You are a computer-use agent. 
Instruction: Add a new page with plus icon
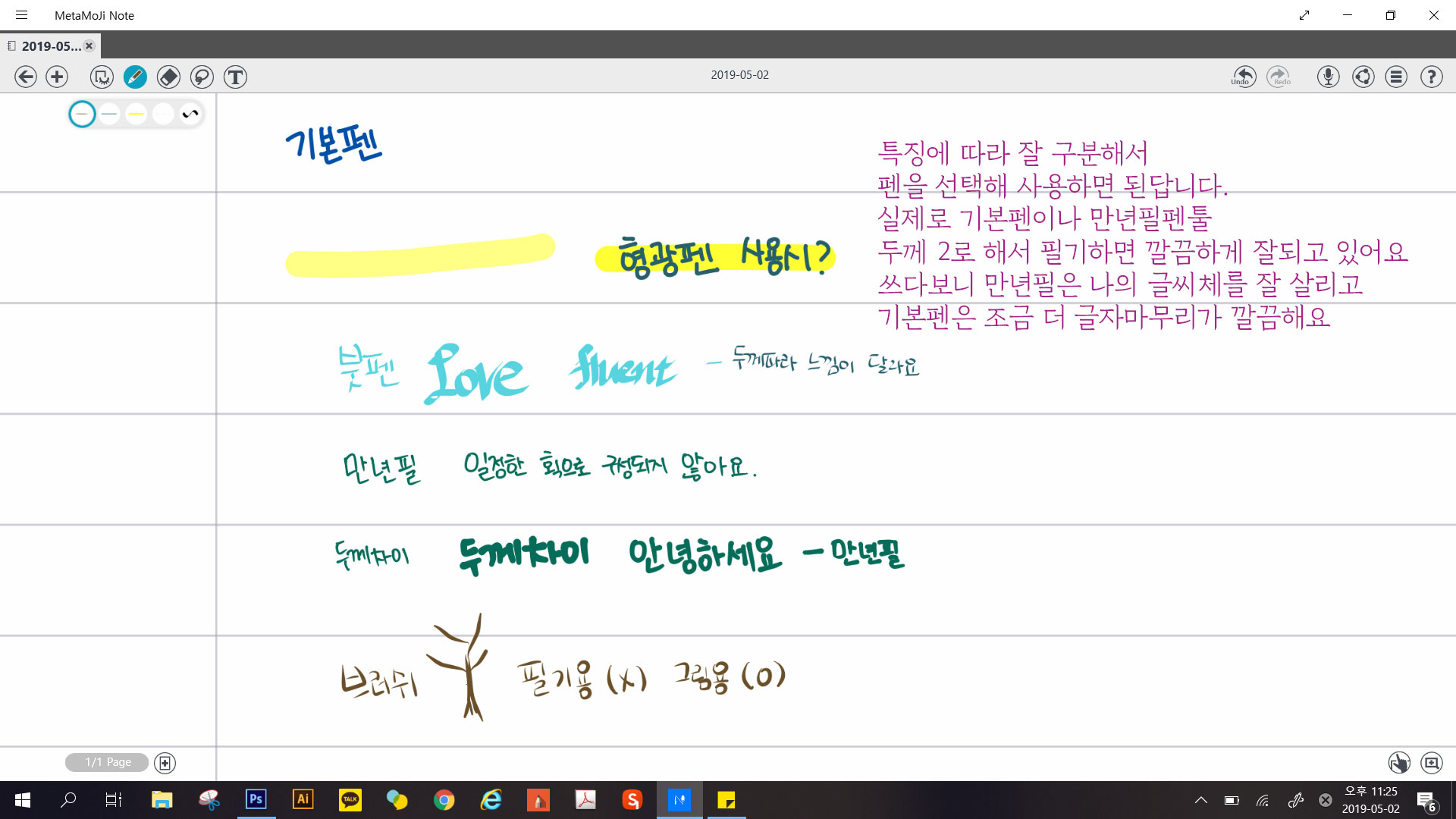(165, 763)
